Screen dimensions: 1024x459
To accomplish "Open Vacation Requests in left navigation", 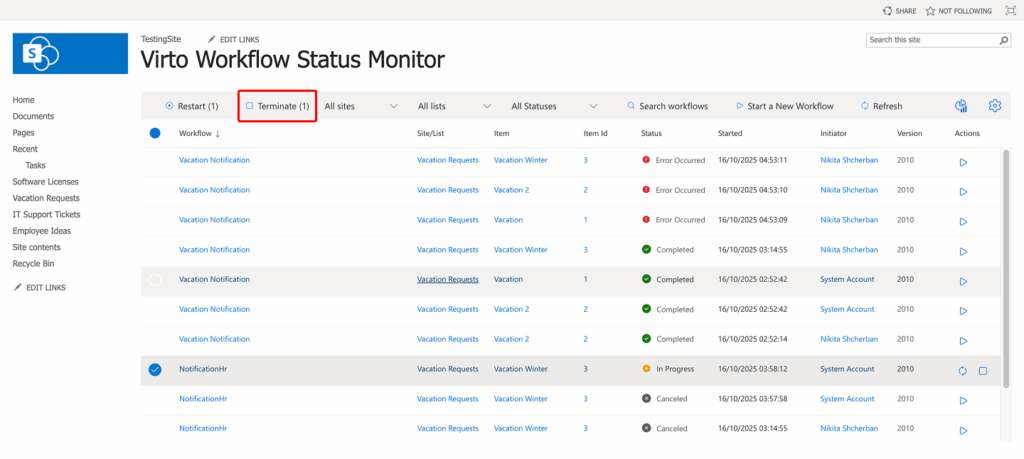I will tap(45, 198).
